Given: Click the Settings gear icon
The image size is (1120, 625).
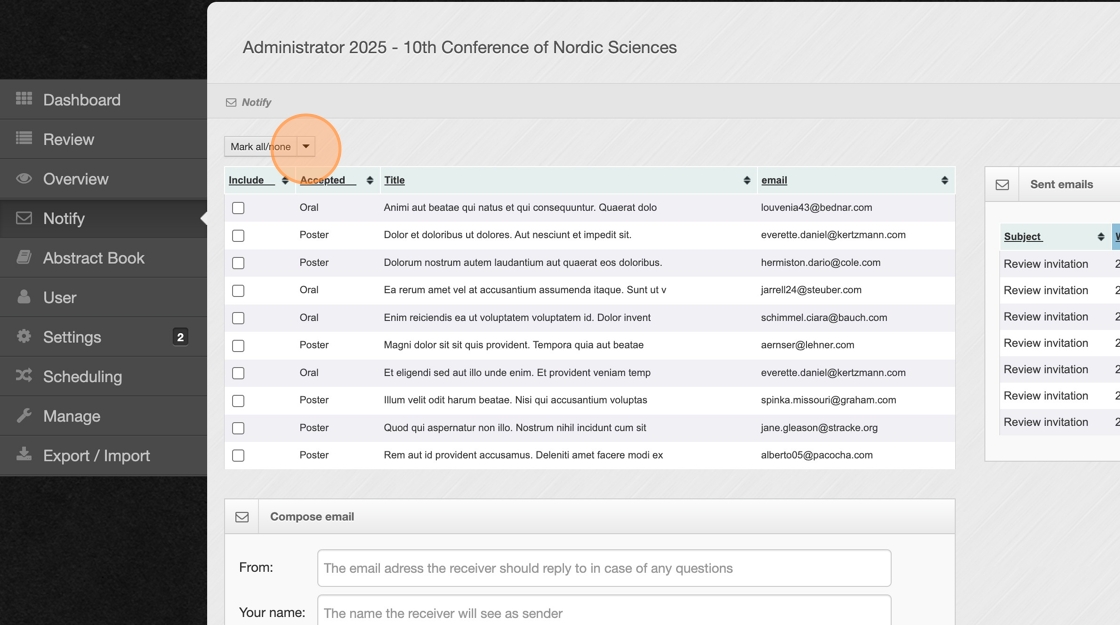Looking at the screenshot, I should click(24, 336).
